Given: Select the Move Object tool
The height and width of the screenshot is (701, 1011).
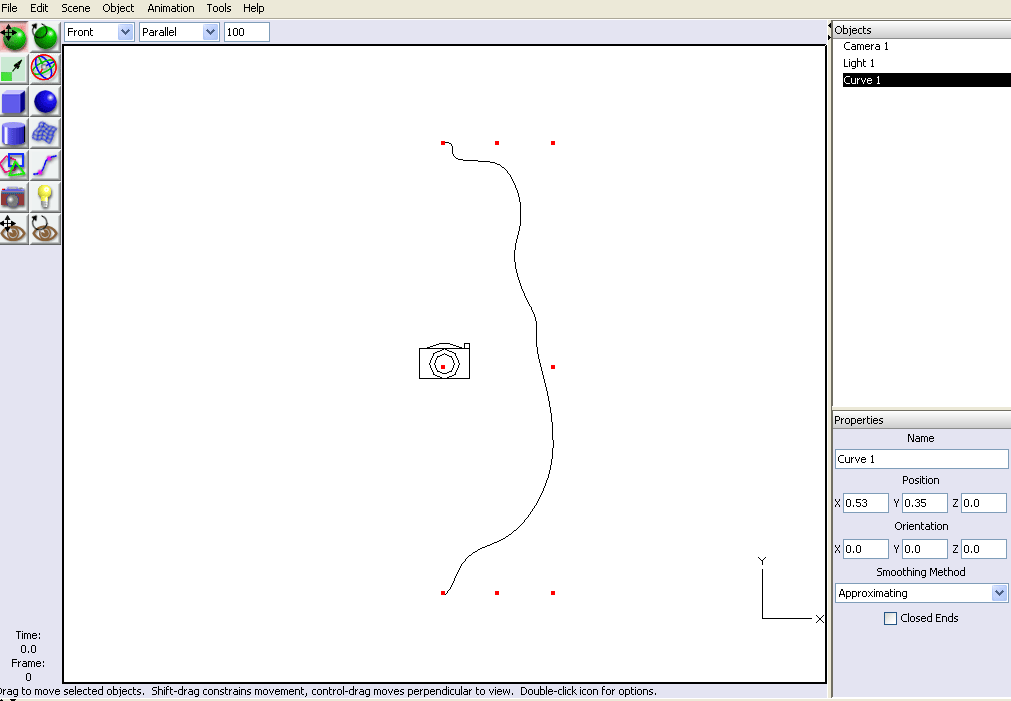Looking at the screenshot, I should pyautogui.click(x=14, y=38).
